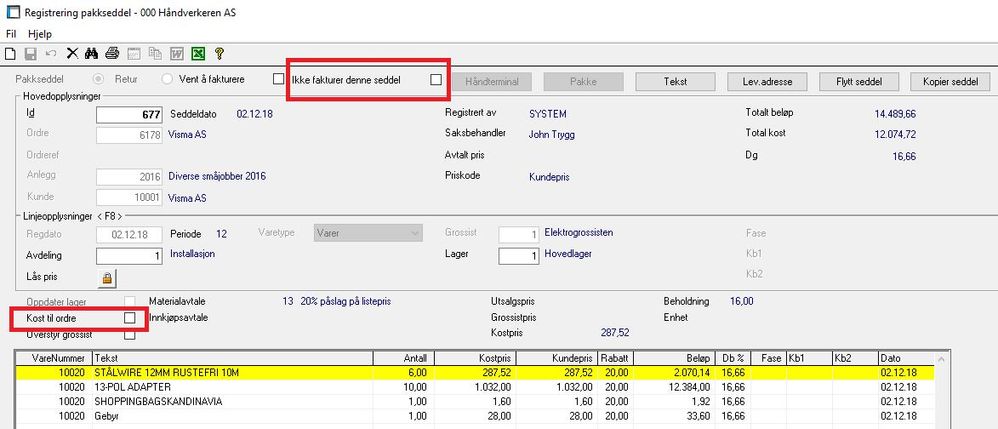
Task: Click the Kopier seddel button
Action: pyautogui.click(x=951, y=81)
